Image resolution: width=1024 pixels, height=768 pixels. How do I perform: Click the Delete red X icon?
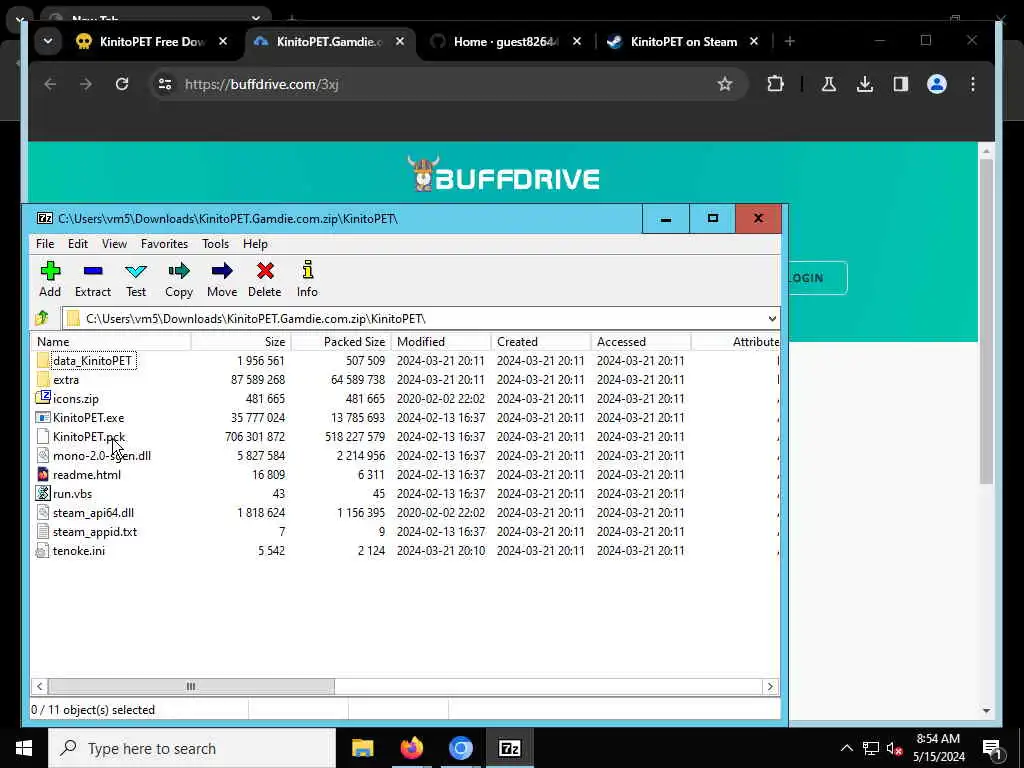pos(264,279)
